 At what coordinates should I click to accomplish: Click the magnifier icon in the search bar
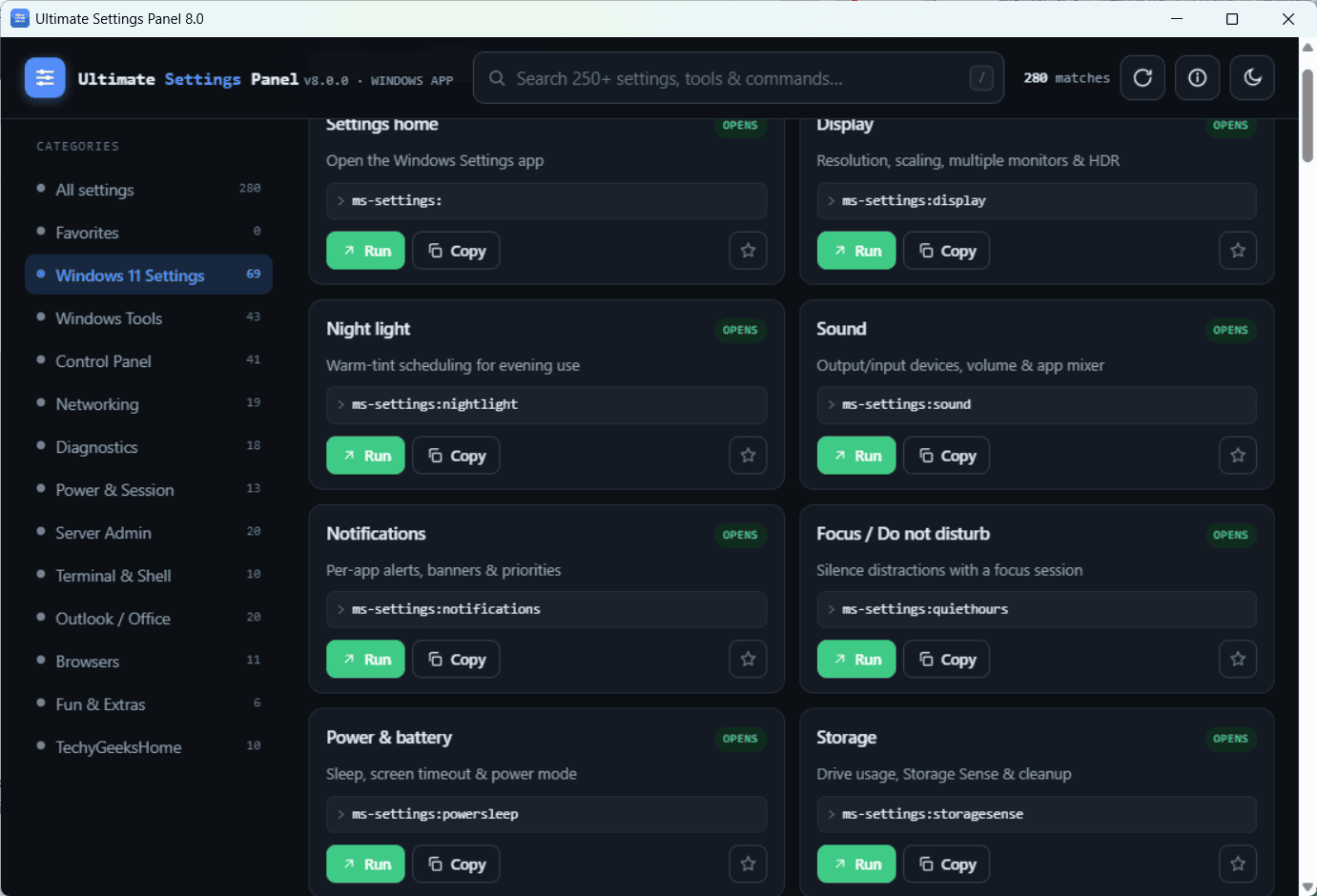pyautogui.click(x=497, y=78)
